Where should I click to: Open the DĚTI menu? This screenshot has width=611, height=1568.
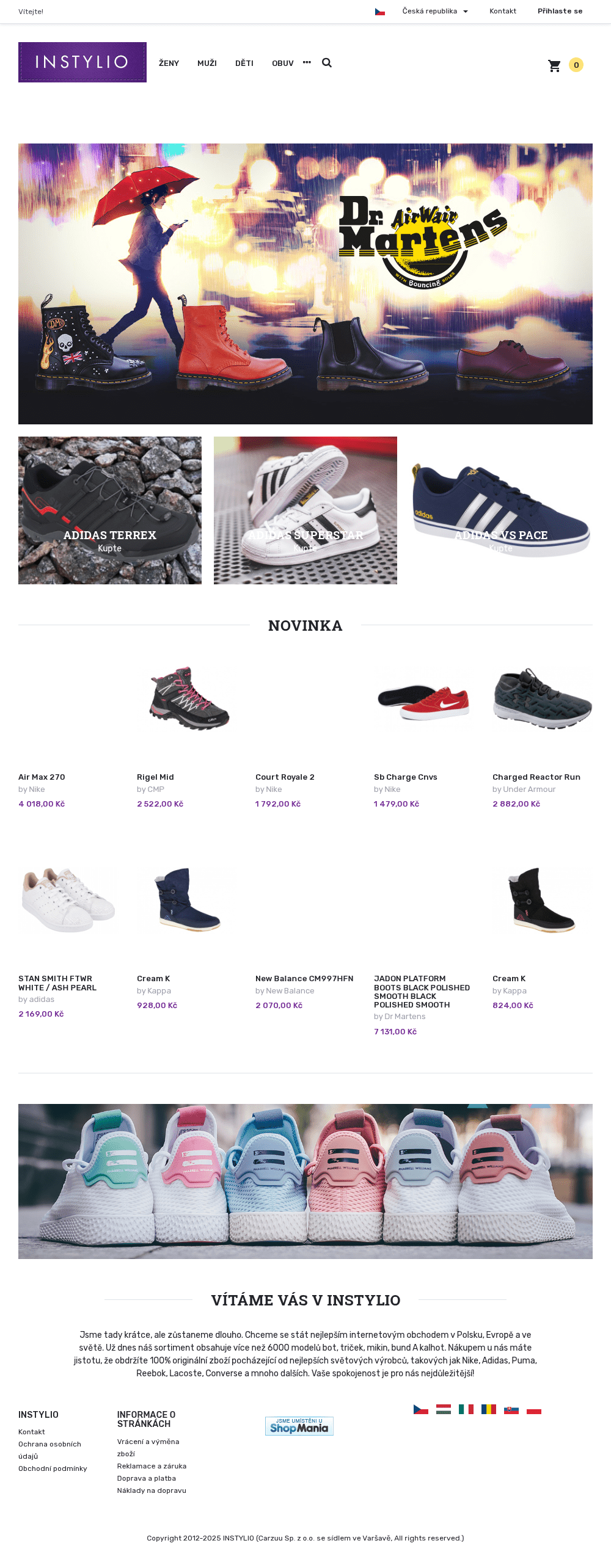click(x=244, y=63)
